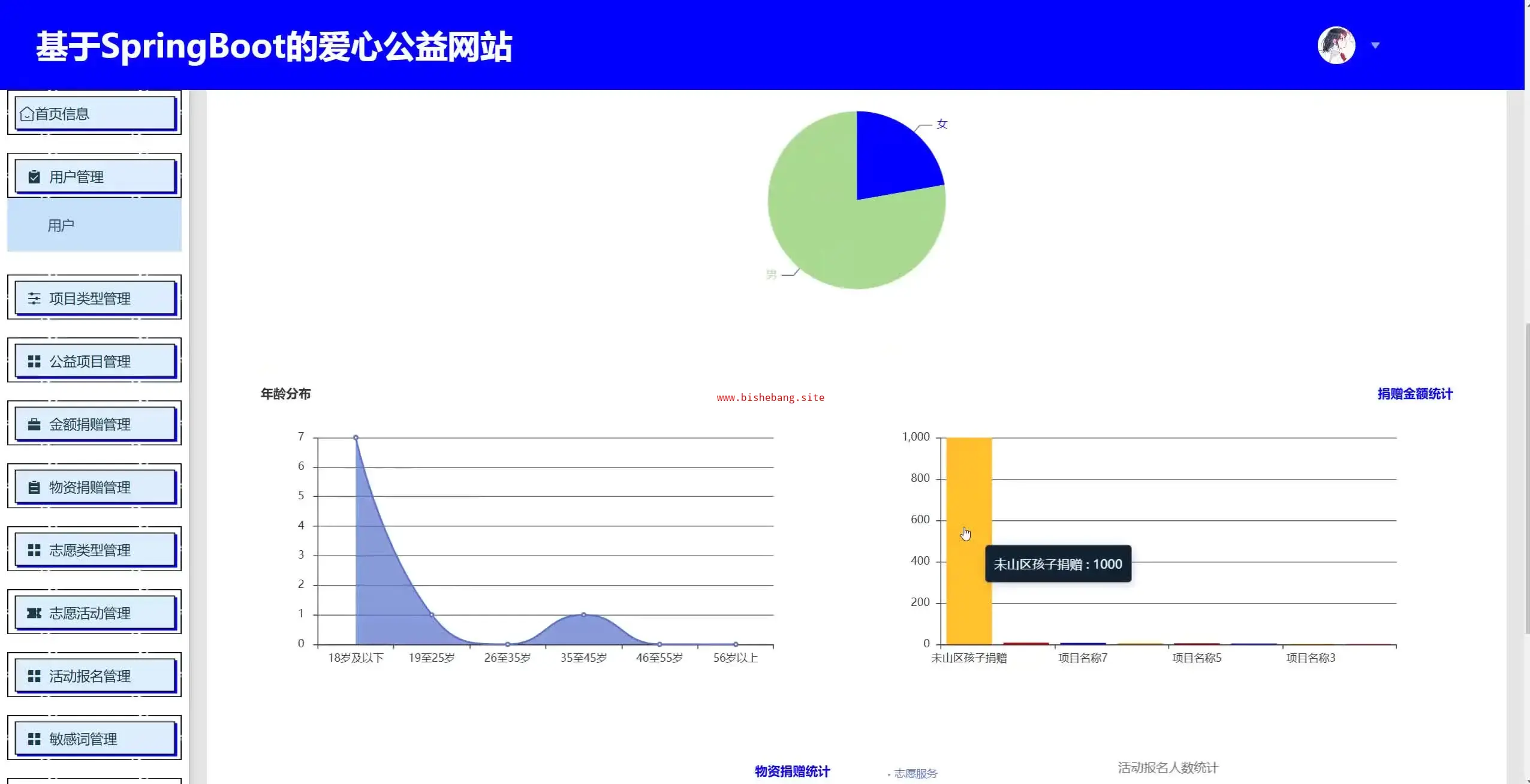Click the ticket icon in 志愿活动管理
The image size is (1530, 784).
pos(34,613)
